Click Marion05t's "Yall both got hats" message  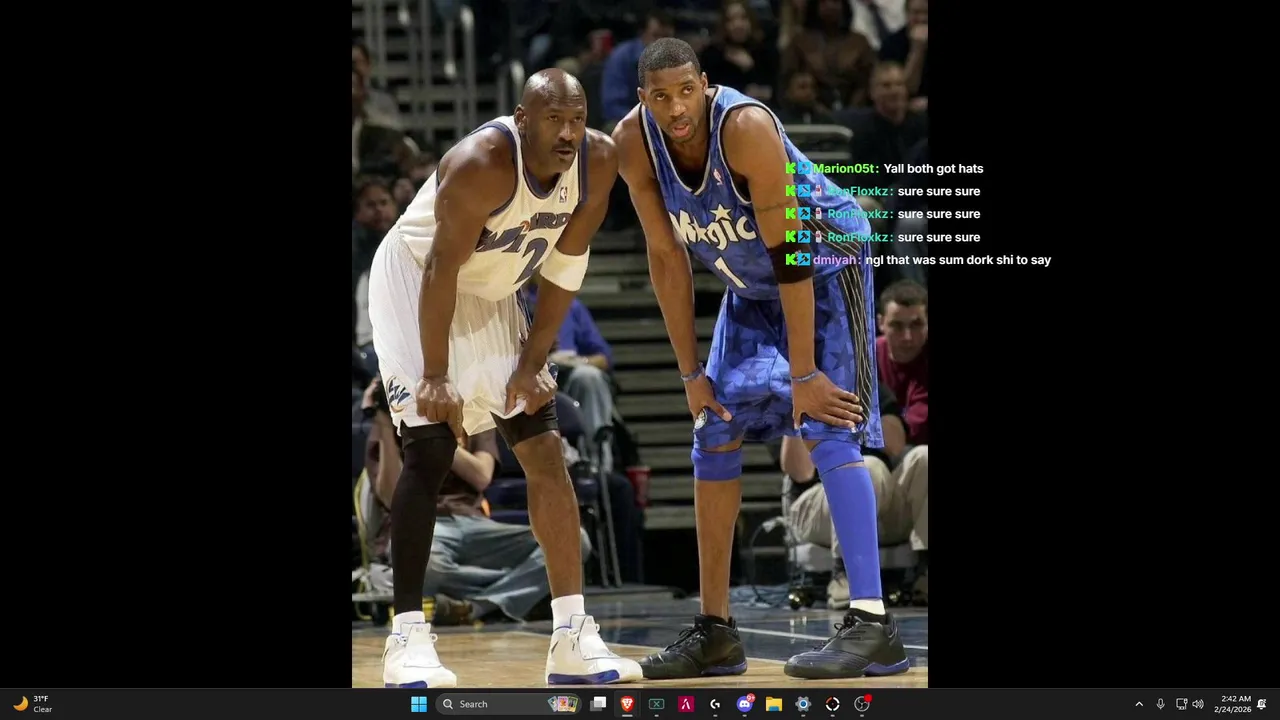pyautogui.click(x=933, y=169)
